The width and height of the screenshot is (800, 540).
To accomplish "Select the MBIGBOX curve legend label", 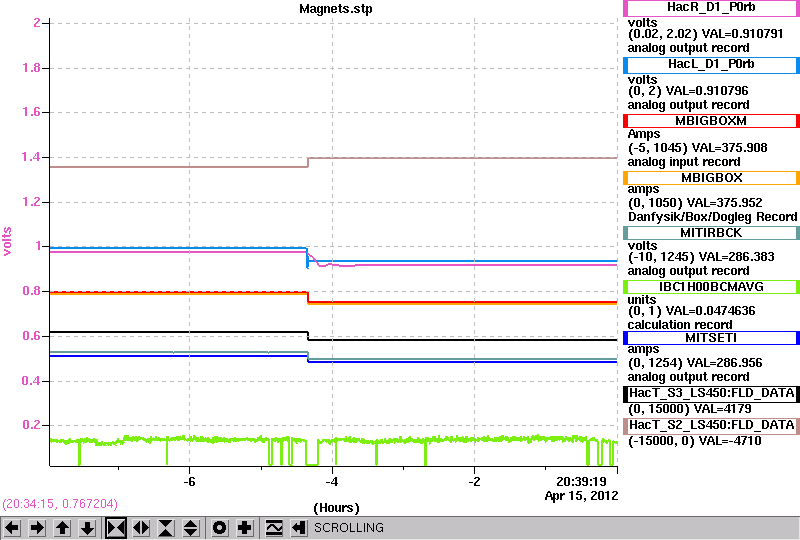I will click(711, 178).
